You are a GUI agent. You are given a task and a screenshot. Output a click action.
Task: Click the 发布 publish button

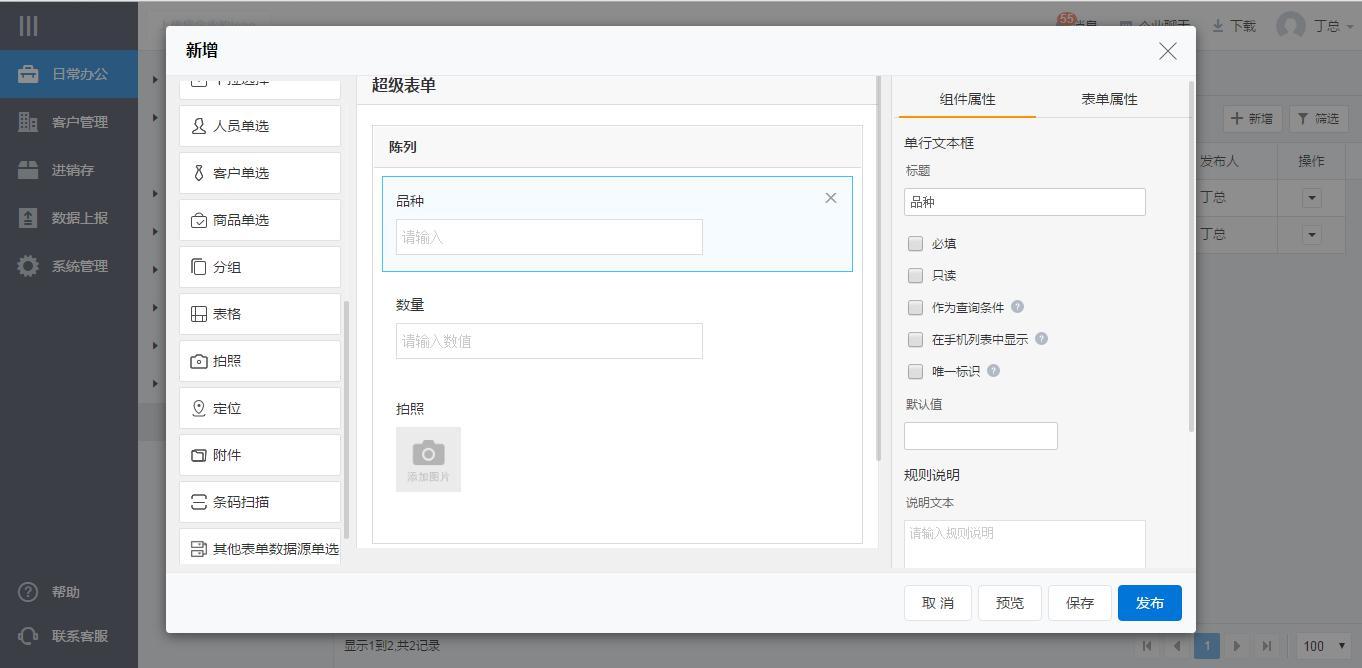pyautogui.click(x=1149, y=603)
